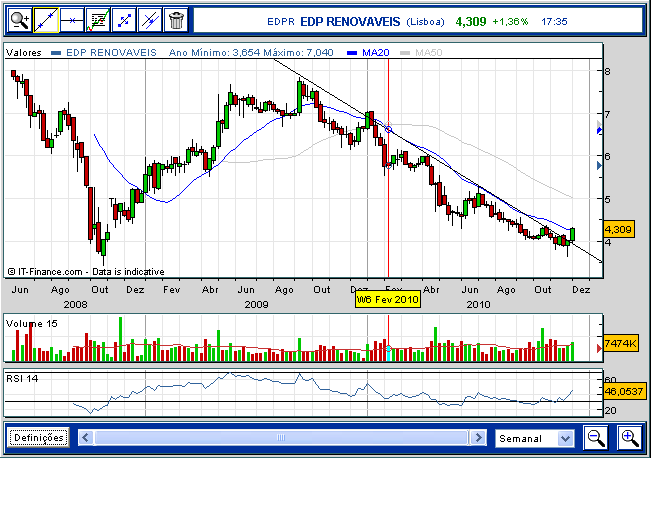This screenshot has height=512, width=652.
Task: Select the parallel lines channel tool
Action: point(150,20)
